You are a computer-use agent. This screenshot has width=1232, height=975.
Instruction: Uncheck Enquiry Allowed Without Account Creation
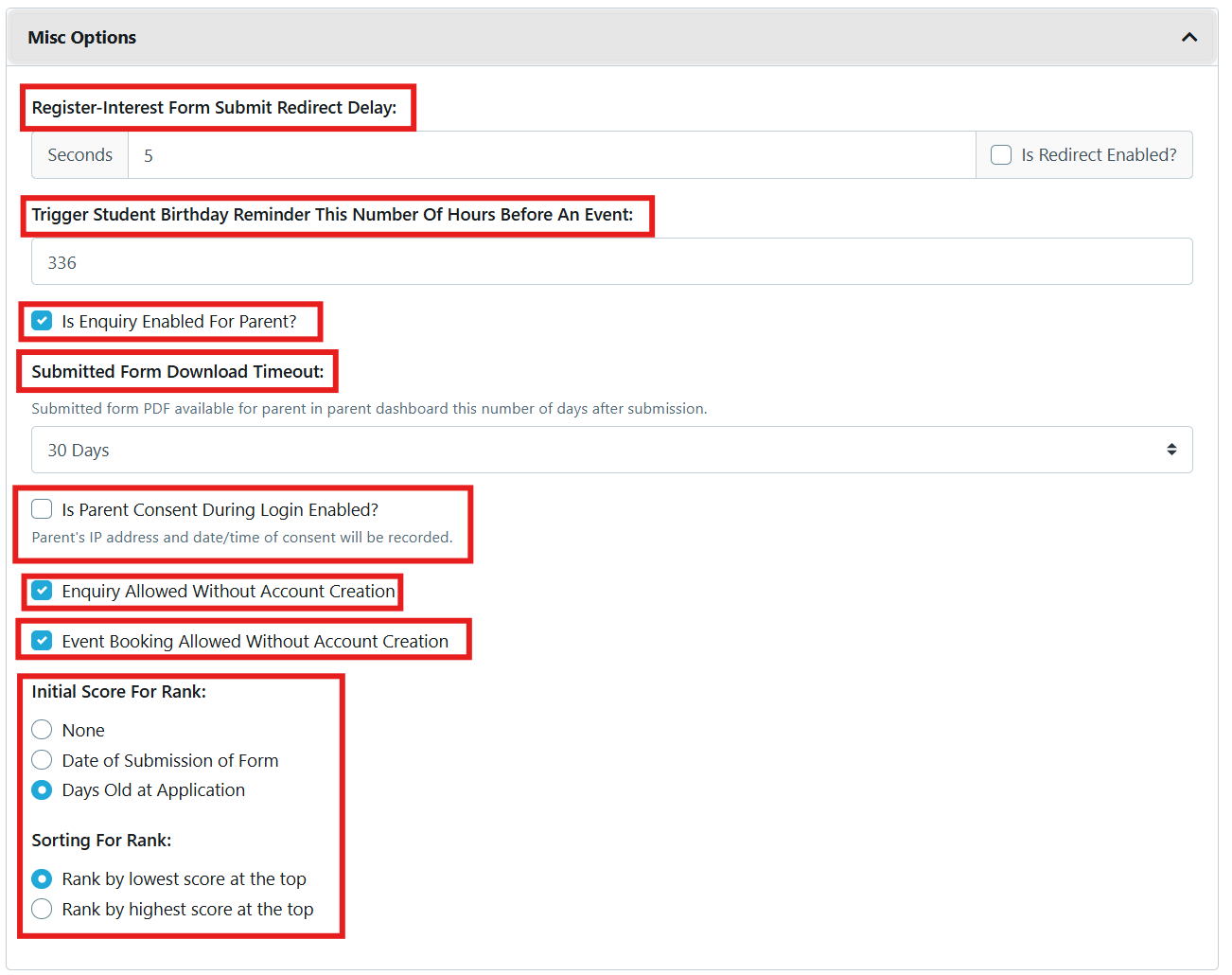tap(42, 591)
